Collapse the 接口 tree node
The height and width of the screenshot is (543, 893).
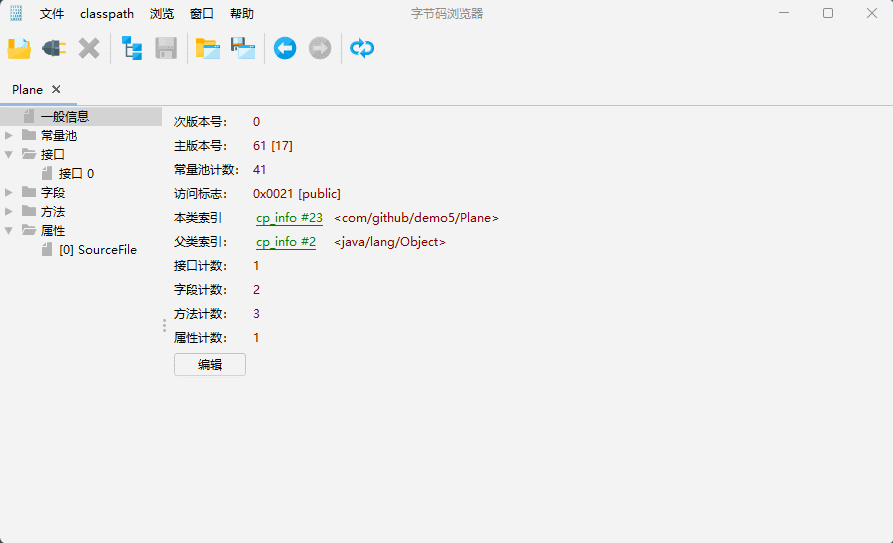(9, 154)
